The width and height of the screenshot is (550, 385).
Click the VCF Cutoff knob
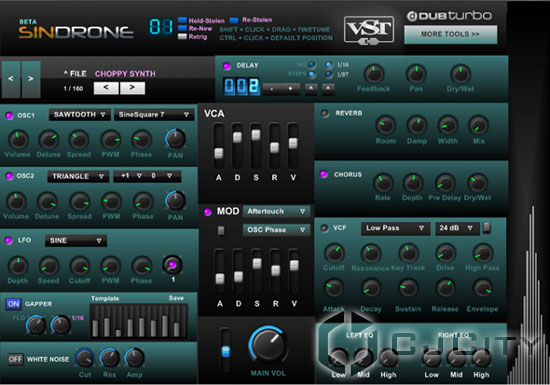pyautogui.click(x=334, y=253)
